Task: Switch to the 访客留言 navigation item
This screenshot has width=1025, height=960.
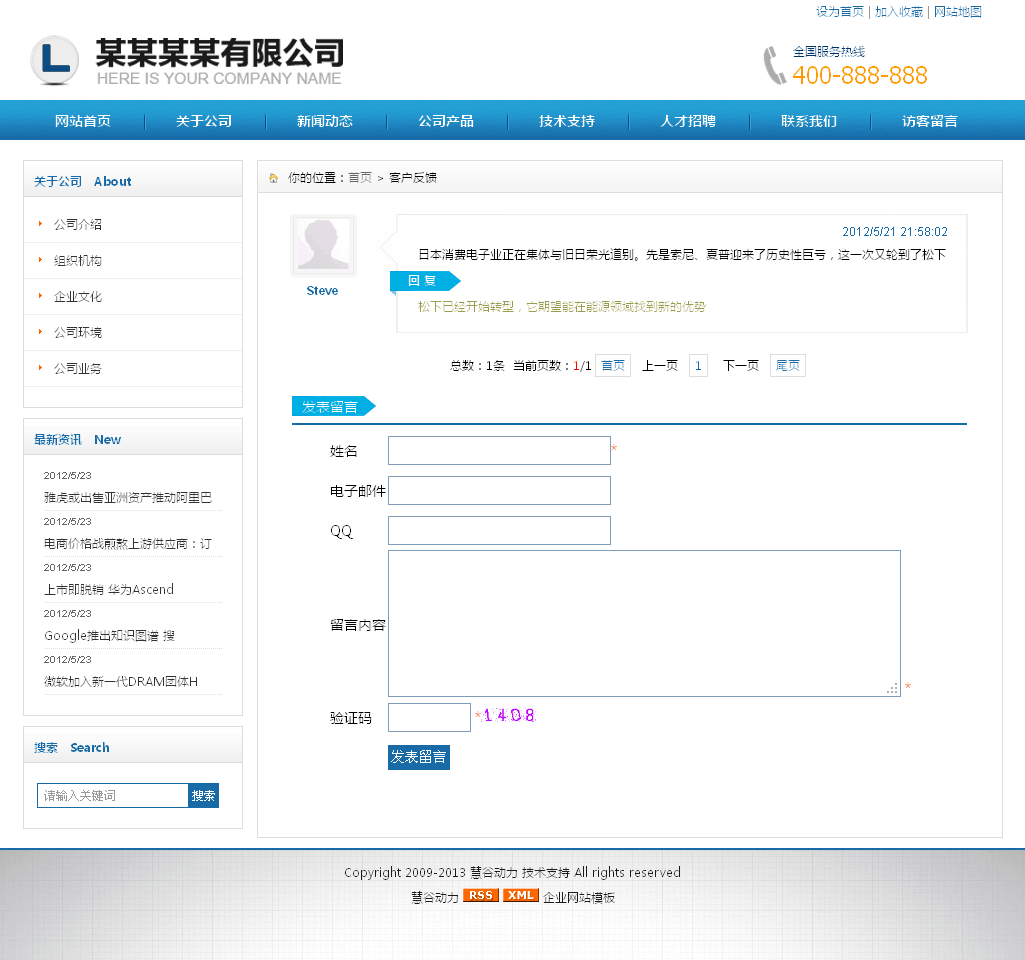Action: tap(930, 120)
